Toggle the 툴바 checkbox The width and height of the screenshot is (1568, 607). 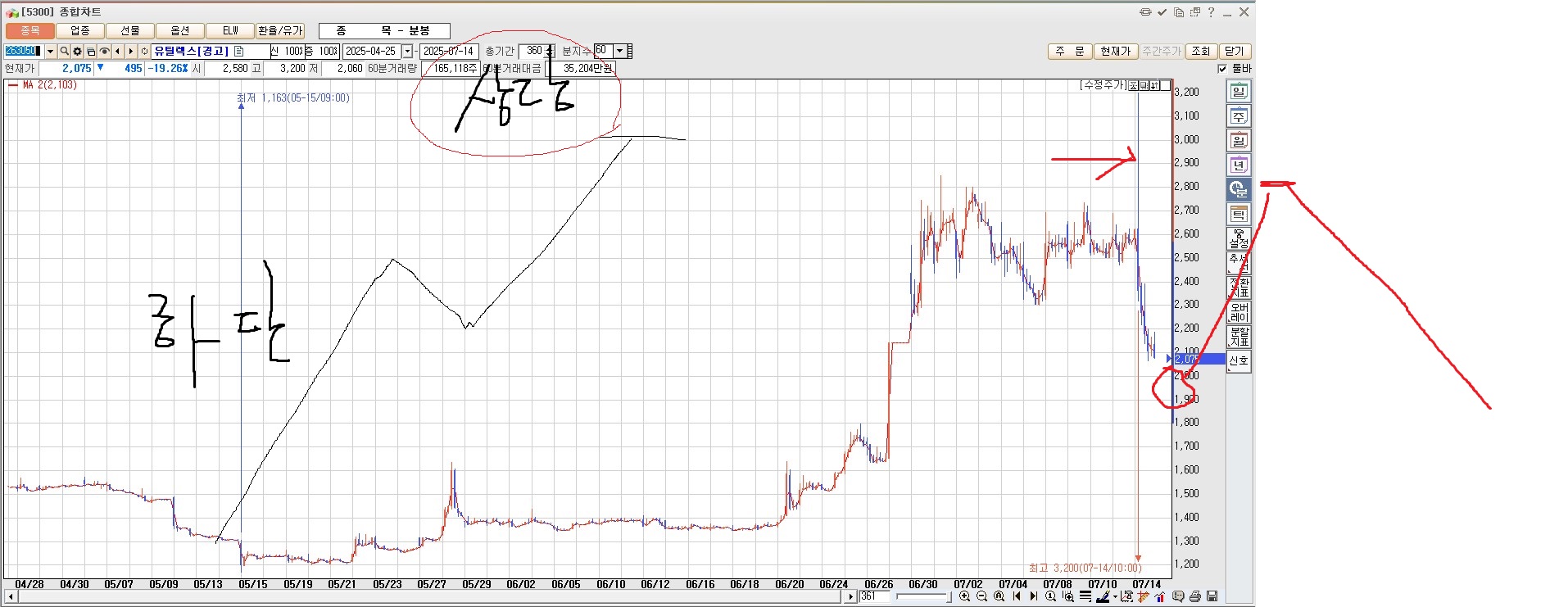tap(1222, 69)
